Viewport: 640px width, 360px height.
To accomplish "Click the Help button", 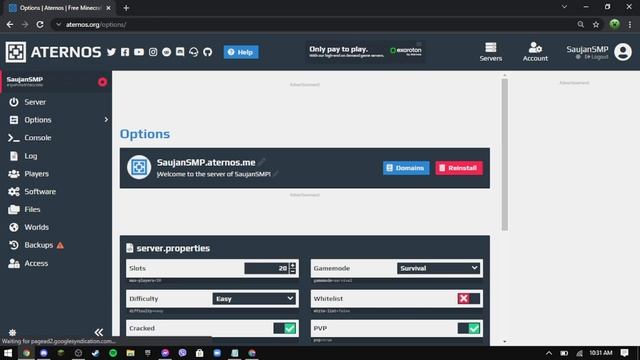I will (x=241, y=52).
